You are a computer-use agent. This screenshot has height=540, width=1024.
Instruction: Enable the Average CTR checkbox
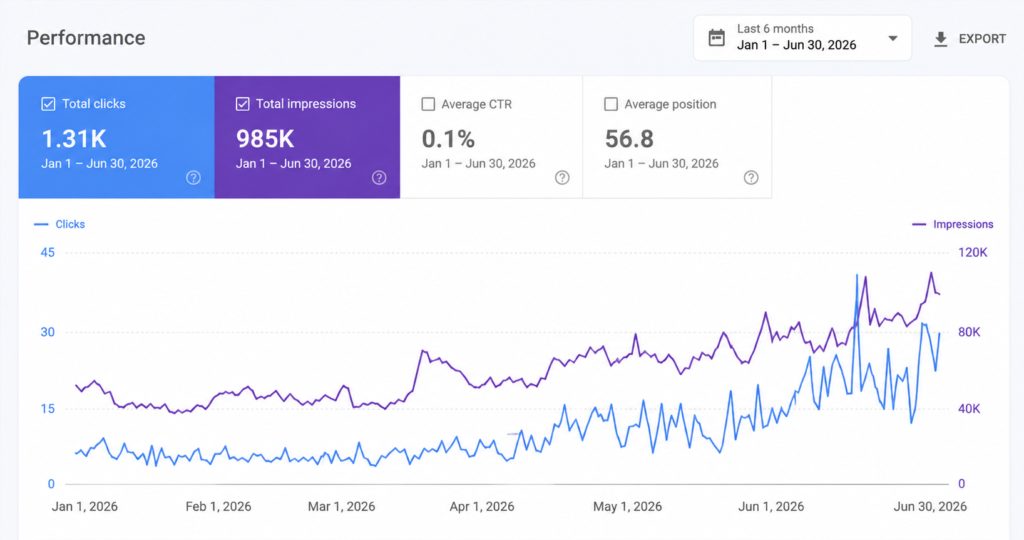(x=428, y=104)
